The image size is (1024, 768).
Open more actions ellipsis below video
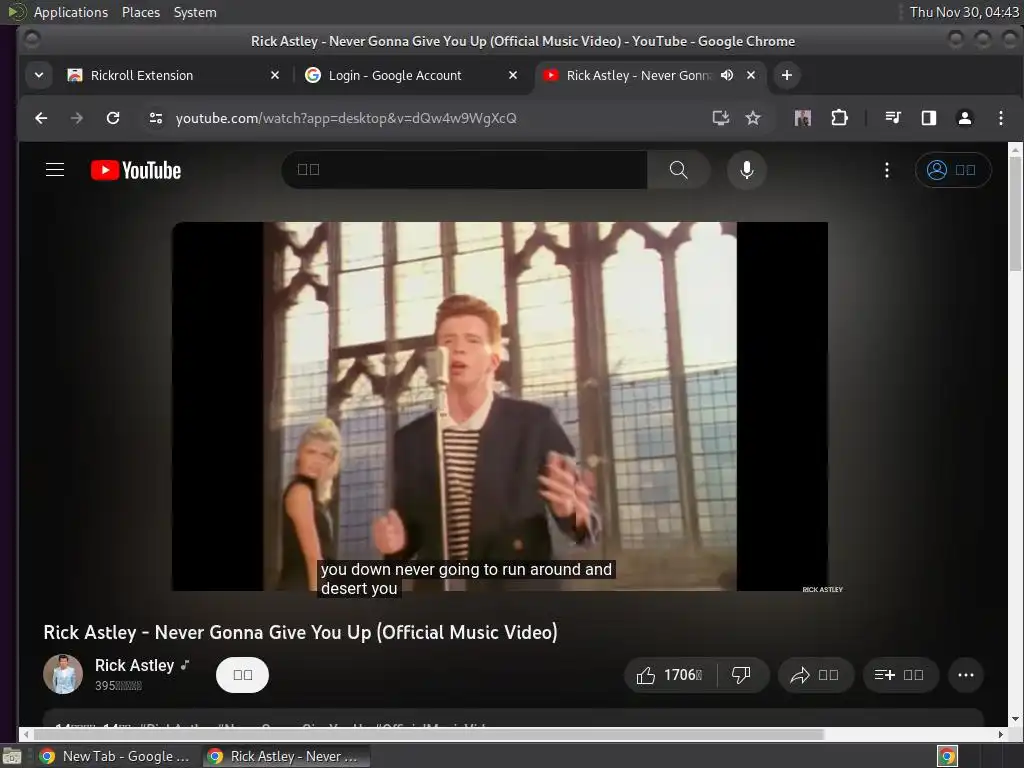[966, 675]
